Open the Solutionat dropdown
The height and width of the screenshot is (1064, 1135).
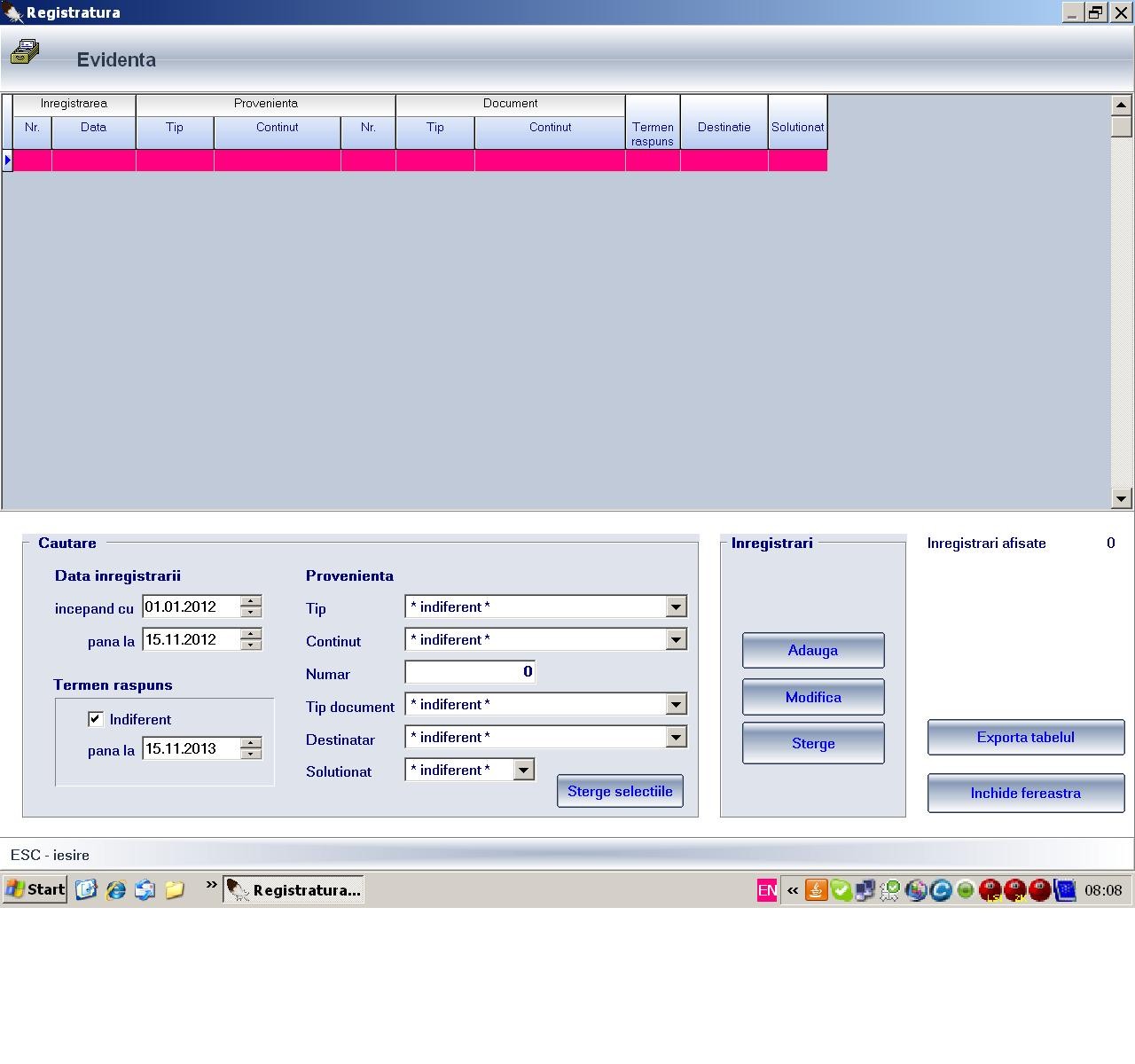click(x=523, y=770)
